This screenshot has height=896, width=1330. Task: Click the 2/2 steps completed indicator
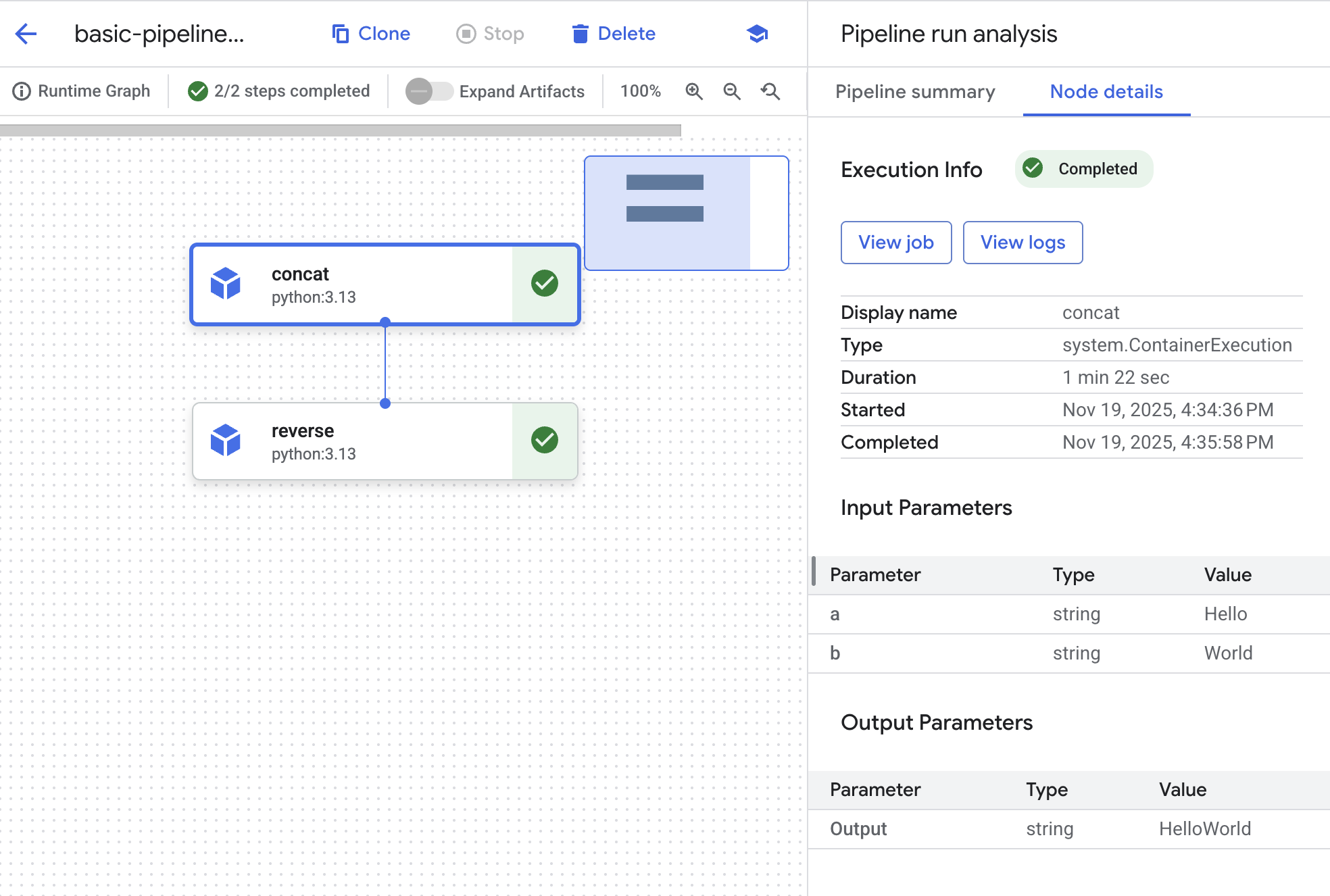coord(277,91)
